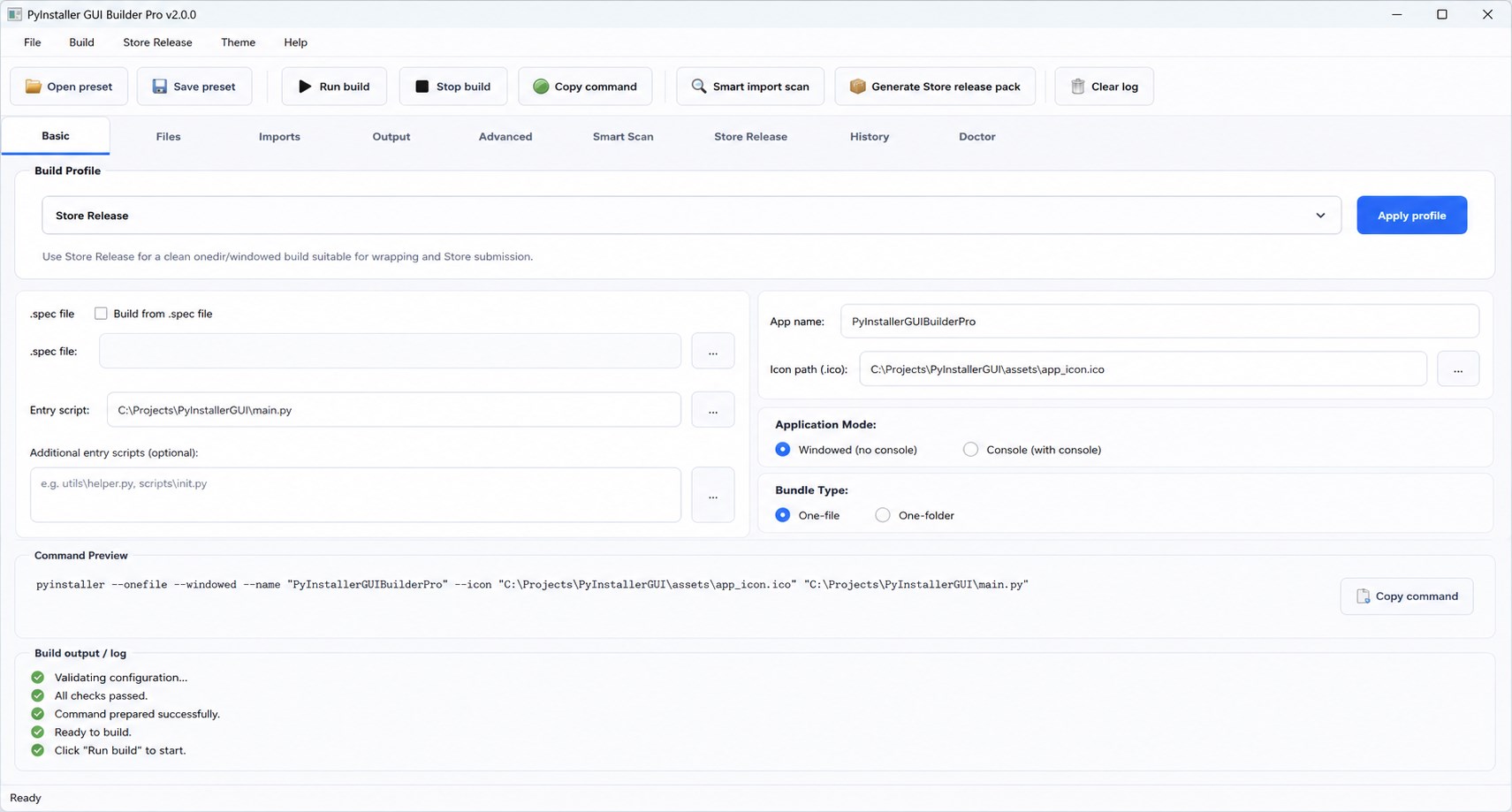The image size is (1512, 812).
Task: Enable Build from .spec file checkbox
Action: pyautogui.click(x=101, y=314)
